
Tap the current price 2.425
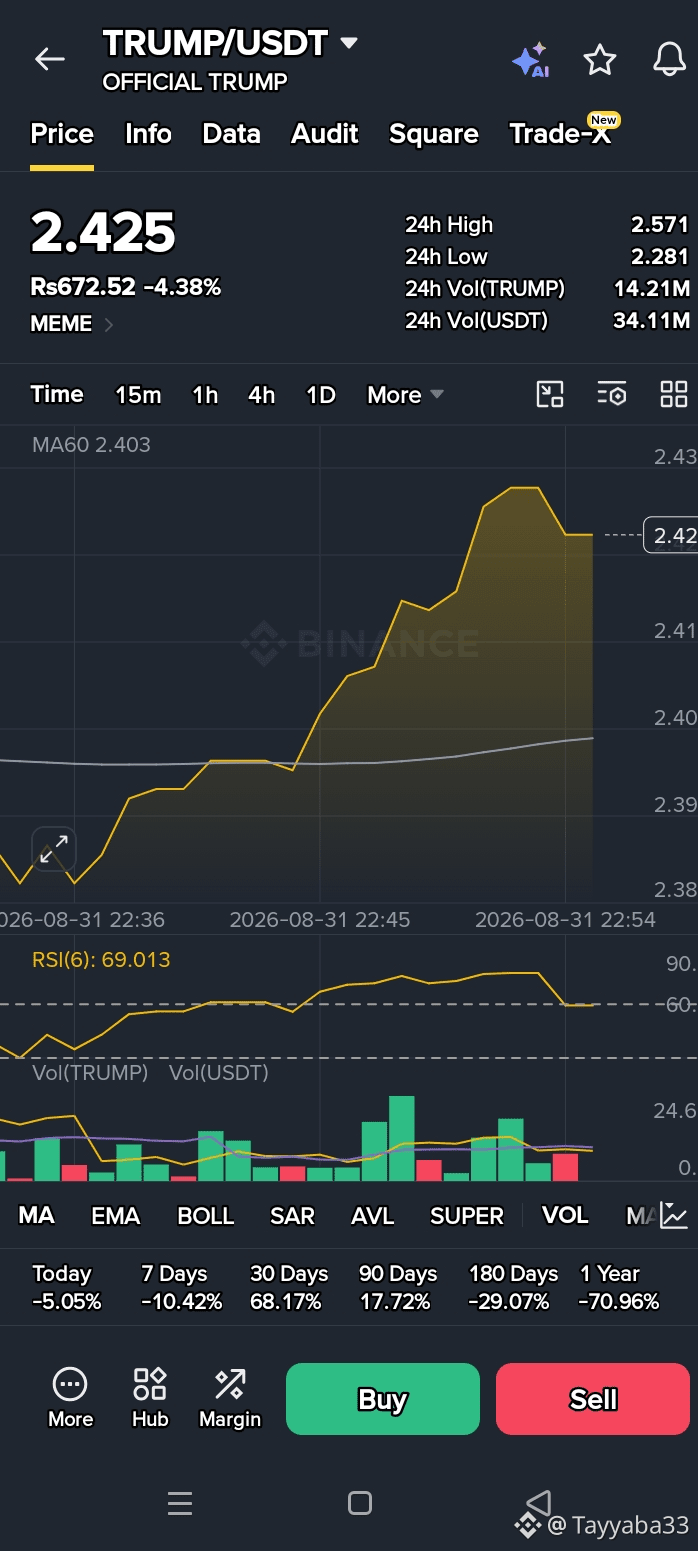tap(103, 233)
